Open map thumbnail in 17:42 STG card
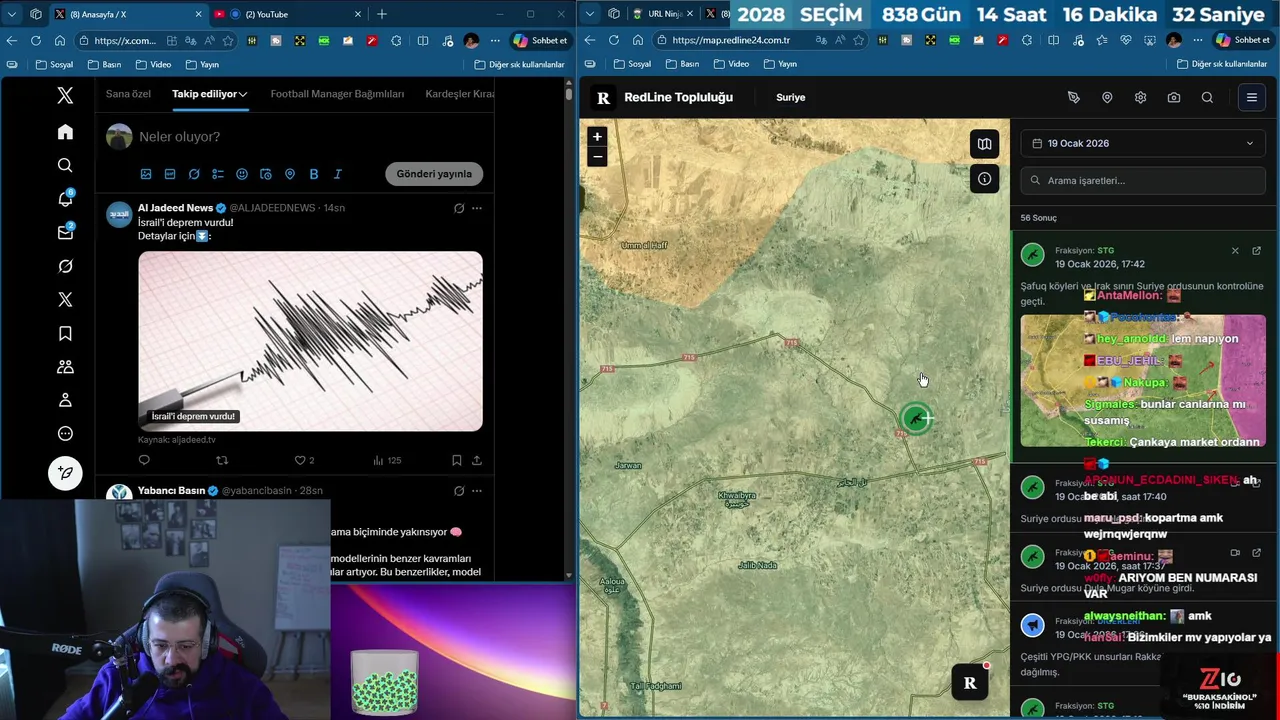 pyautogui.click(x=1143, y=381)
